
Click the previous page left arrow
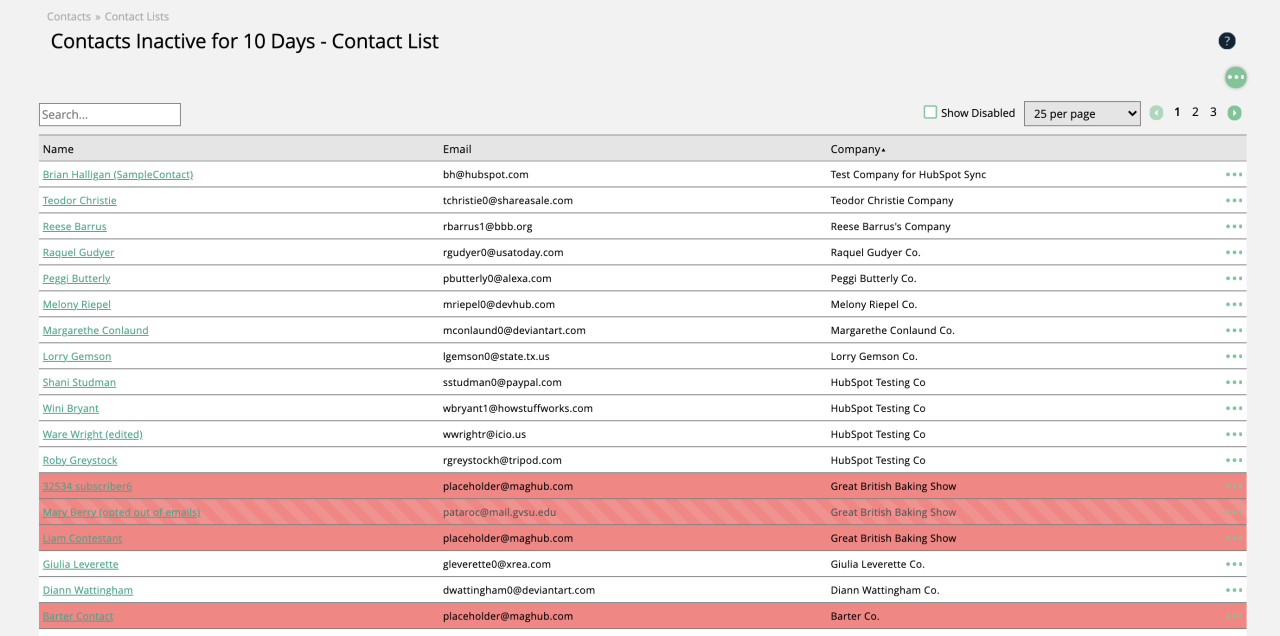pos(1156,113)
